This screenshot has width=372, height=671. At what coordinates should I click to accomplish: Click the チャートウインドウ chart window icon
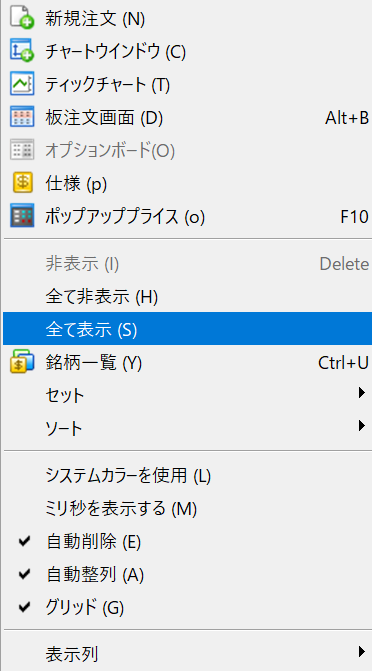[x=21, y=50]
